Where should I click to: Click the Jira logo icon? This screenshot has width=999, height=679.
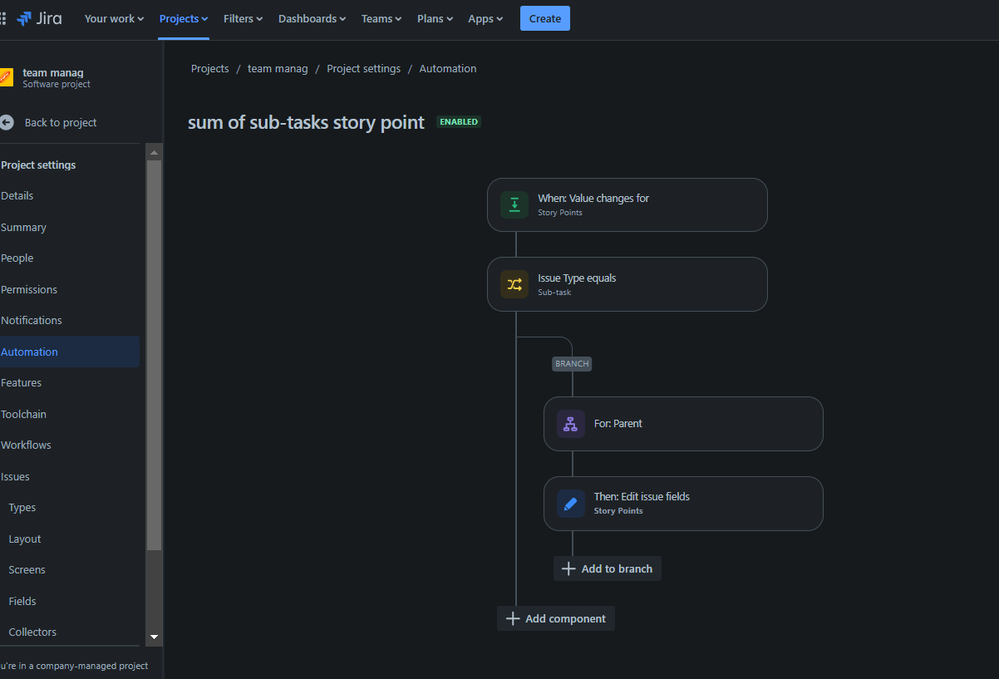(x=24, y=18)
